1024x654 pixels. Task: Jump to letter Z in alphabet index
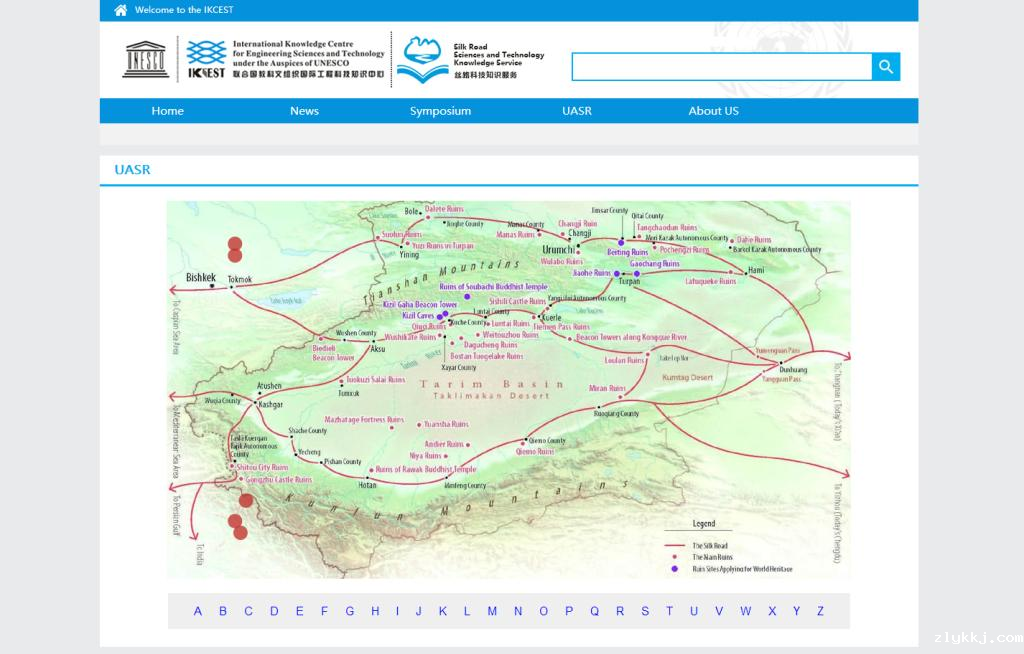point(820,611)
